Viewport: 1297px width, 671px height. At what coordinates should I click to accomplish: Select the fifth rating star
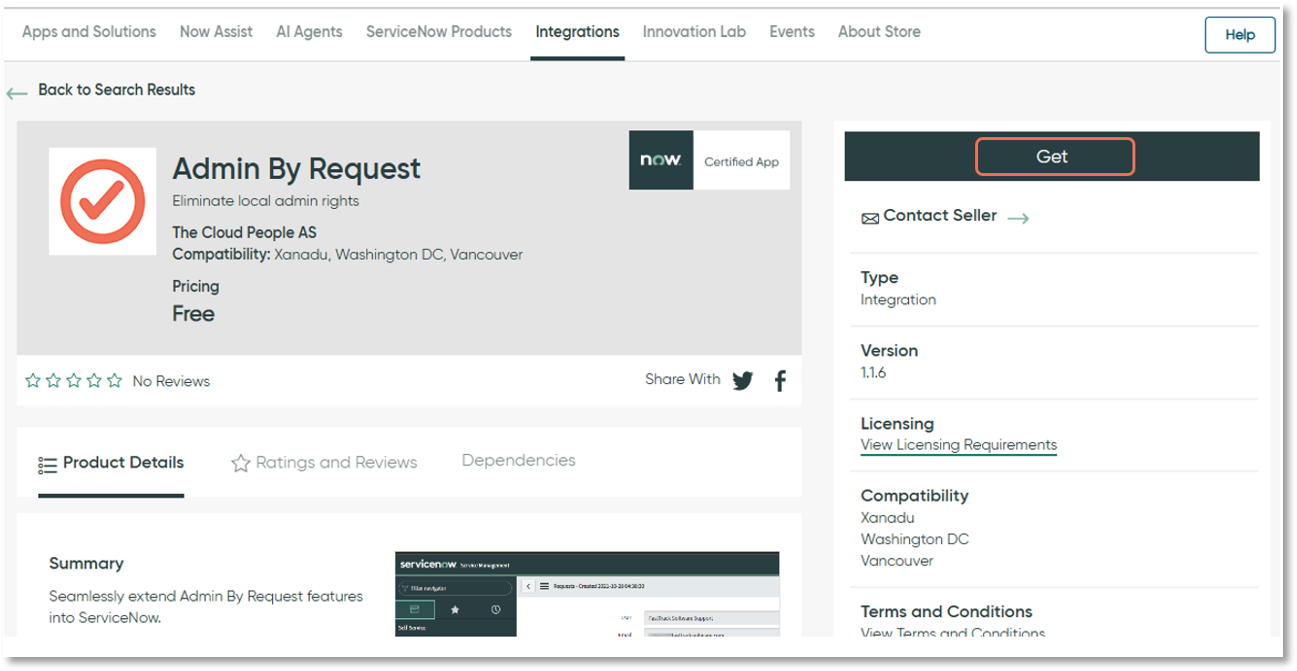pyautogui.click(x=114, y=381)
